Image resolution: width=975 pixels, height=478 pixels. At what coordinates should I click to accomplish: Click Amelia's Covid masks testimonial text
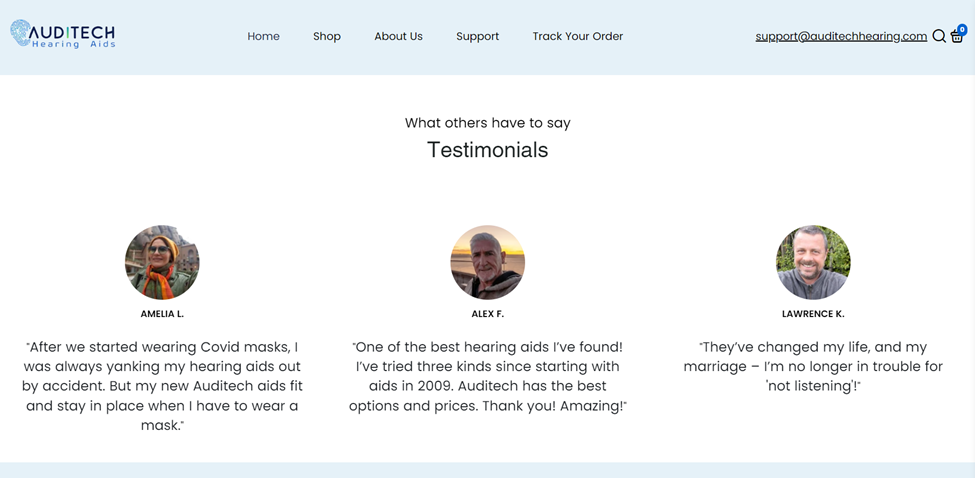click(x=162, y=386)
